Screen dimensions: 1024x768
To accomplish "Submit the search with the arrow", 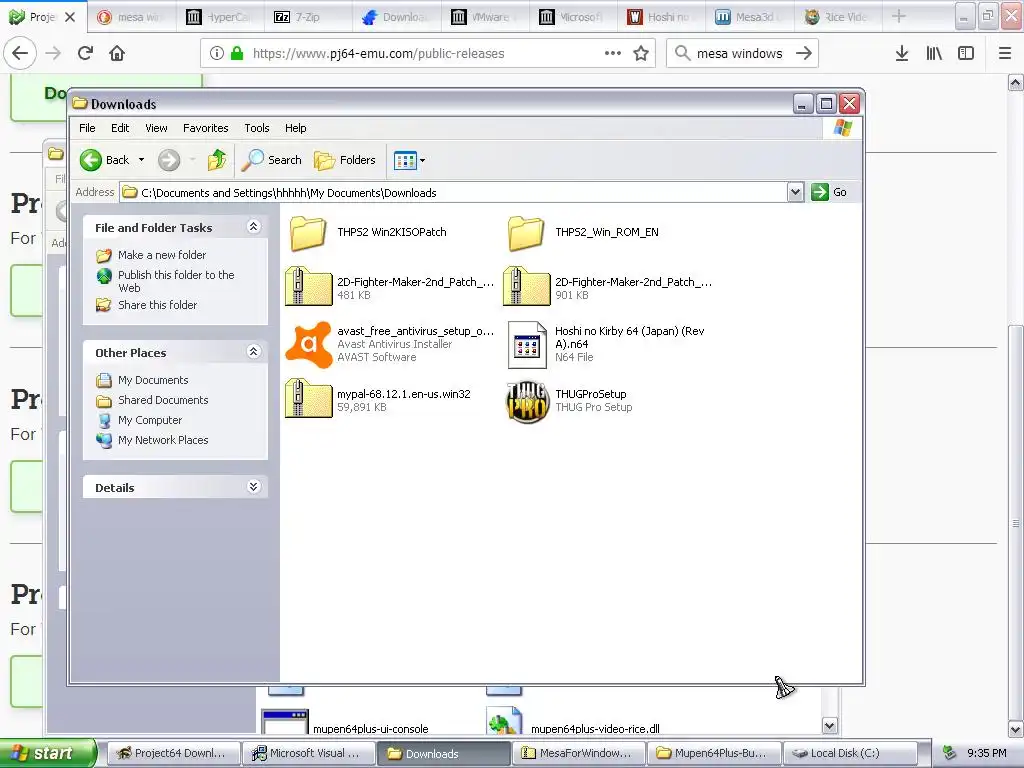I will pos(804,54).
